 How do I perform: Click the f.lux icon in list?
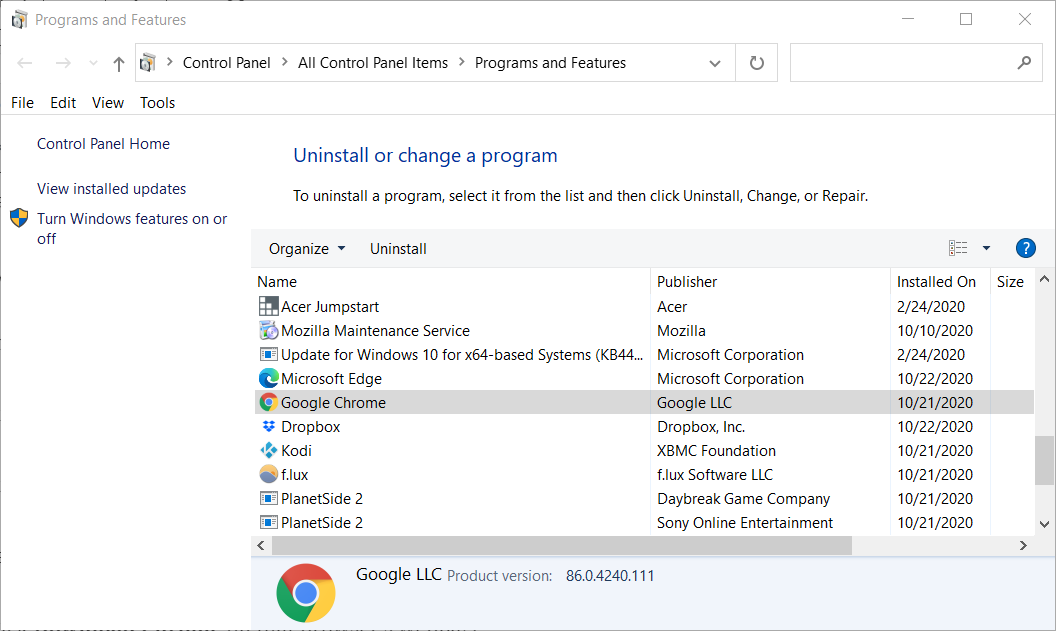pyautogui.click(x=268, y=474)
